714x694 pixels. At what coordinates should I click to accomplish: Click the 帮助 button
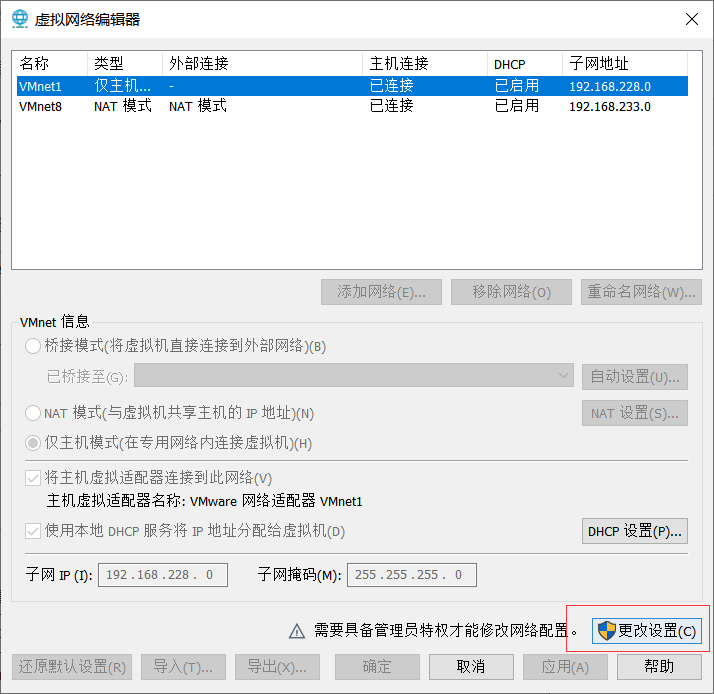pyautogui.click(x=659, y=667)
